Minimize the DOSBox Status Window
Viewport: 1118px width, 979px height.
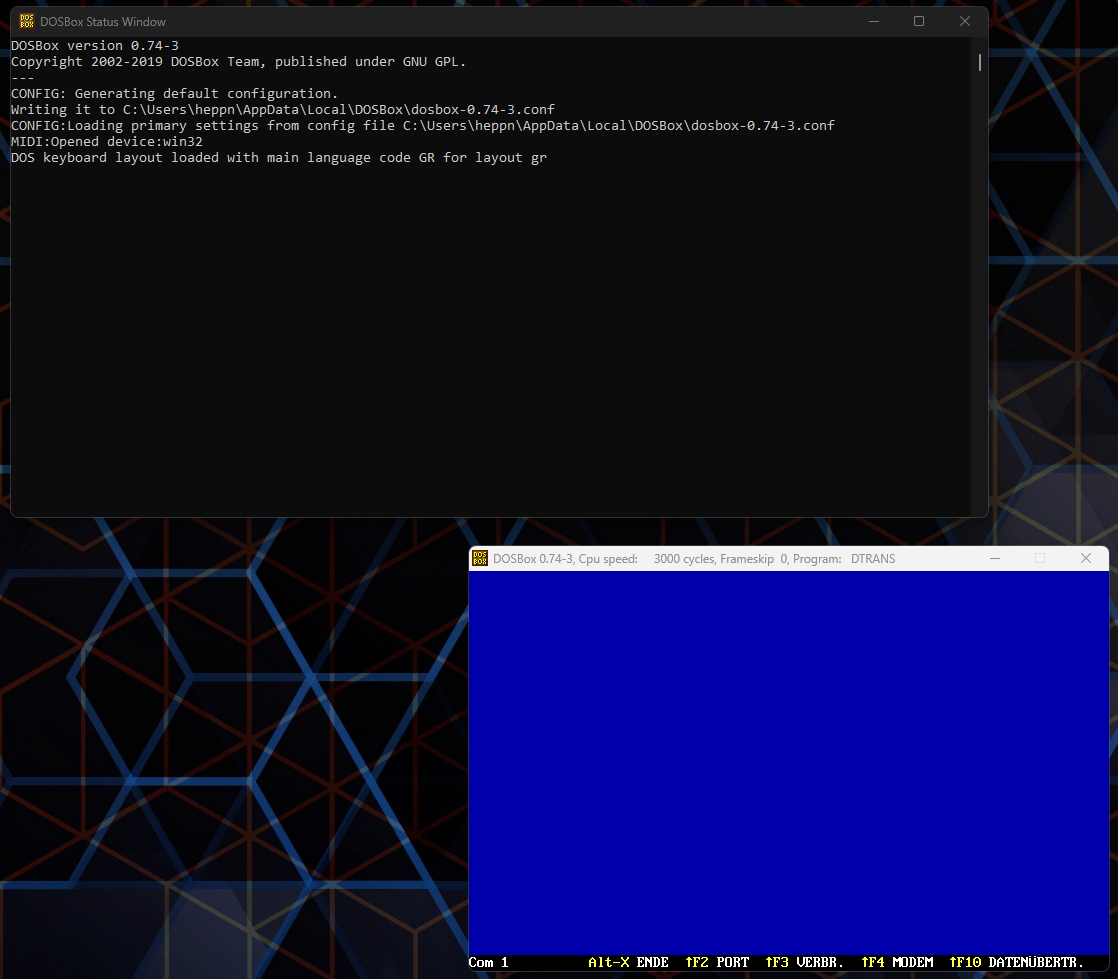[x=873, y=21]
